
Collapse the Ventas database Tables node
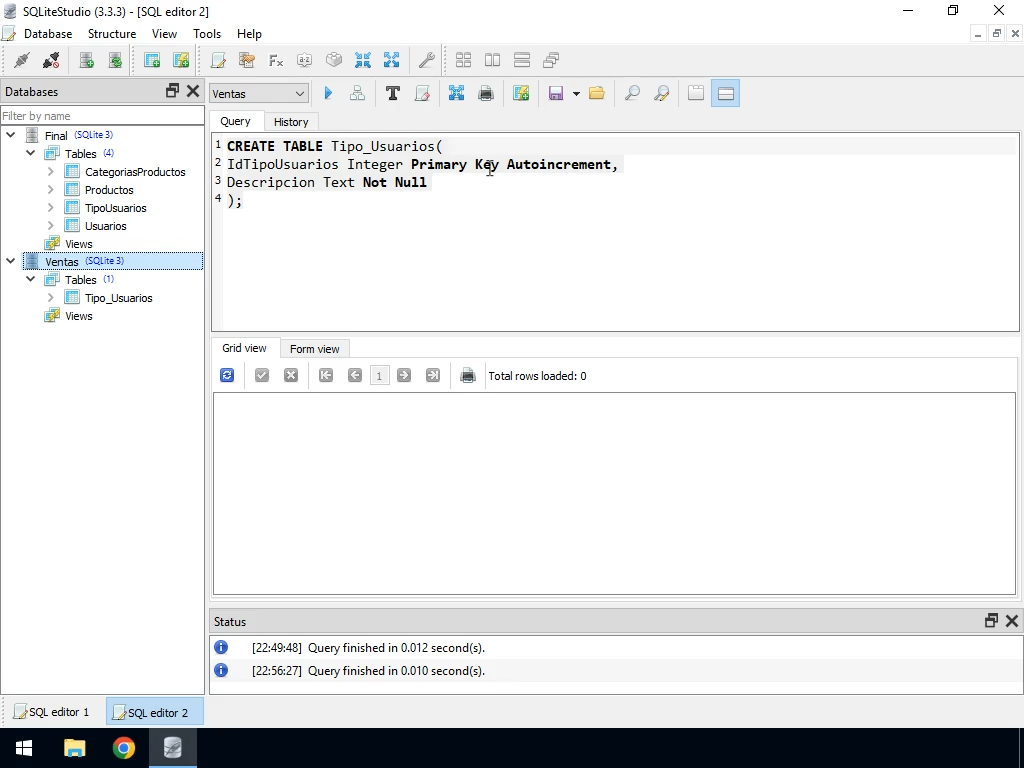pos(30,279)
